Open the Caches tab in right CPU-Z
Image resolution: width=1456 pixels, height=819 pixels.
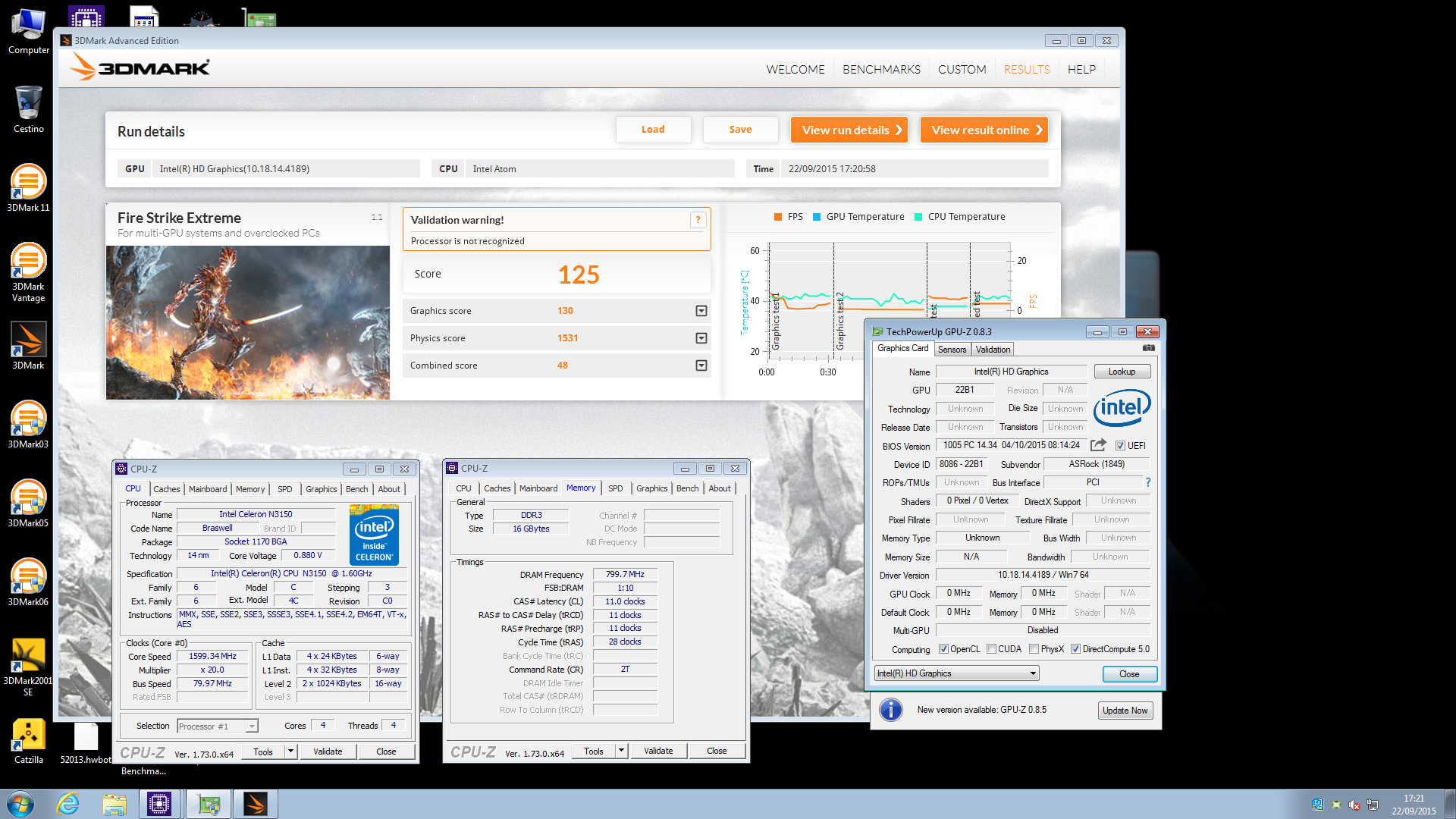(x=497, y=488)
